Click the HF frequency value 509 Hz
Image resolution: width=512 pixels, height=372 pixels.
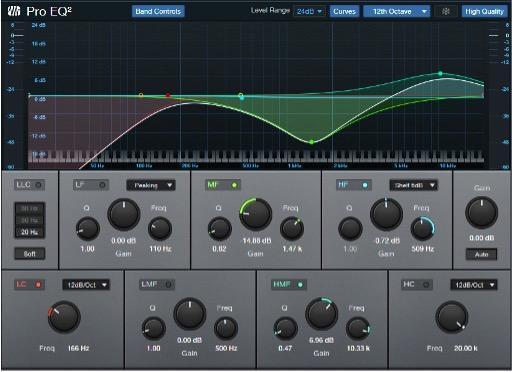[423, 249]
